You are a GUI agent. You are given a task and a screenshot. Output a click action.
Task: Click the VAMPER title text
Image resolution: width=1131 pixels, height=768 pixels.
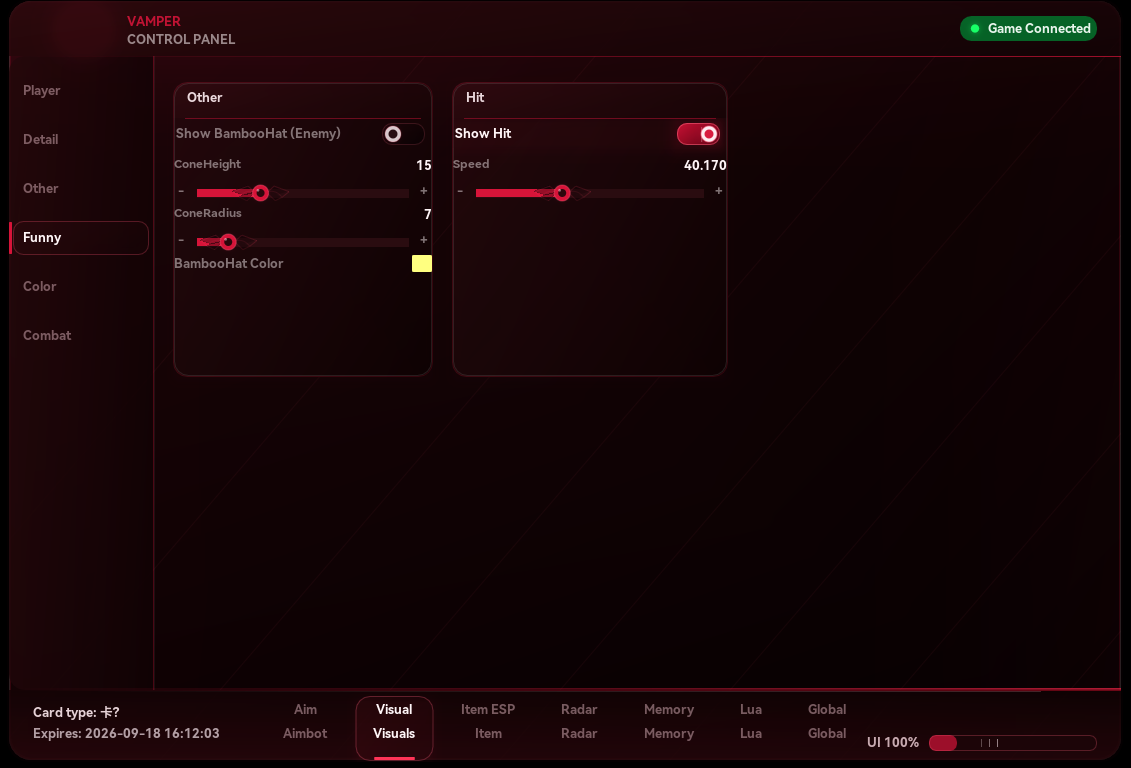tap(154, 22)
